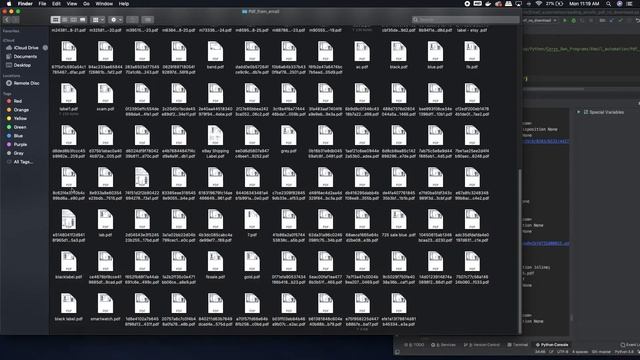Open the Apple menu

click(x=9, y=4)
